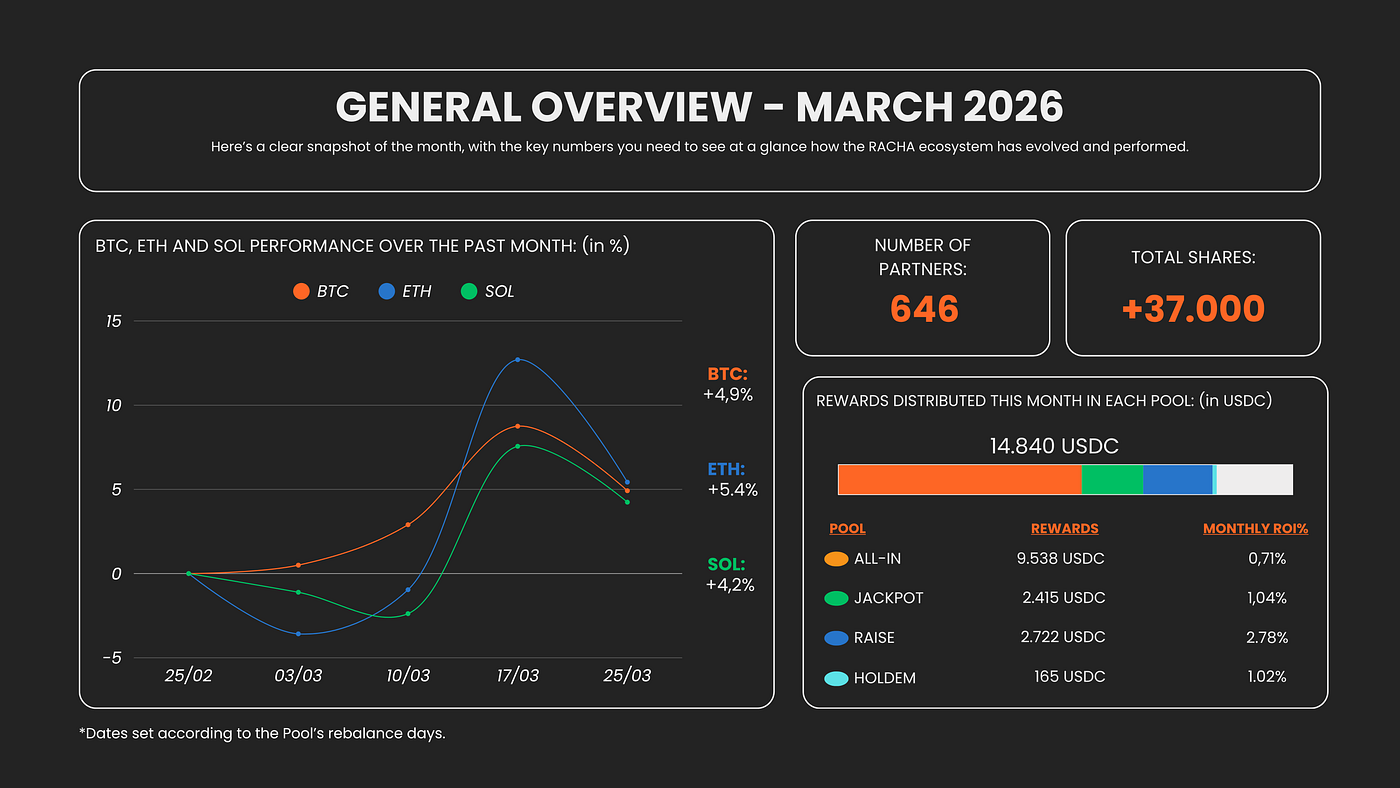Click the BTC +4,9% summary label
This screenshot has height=788, width=1400.
728,384
